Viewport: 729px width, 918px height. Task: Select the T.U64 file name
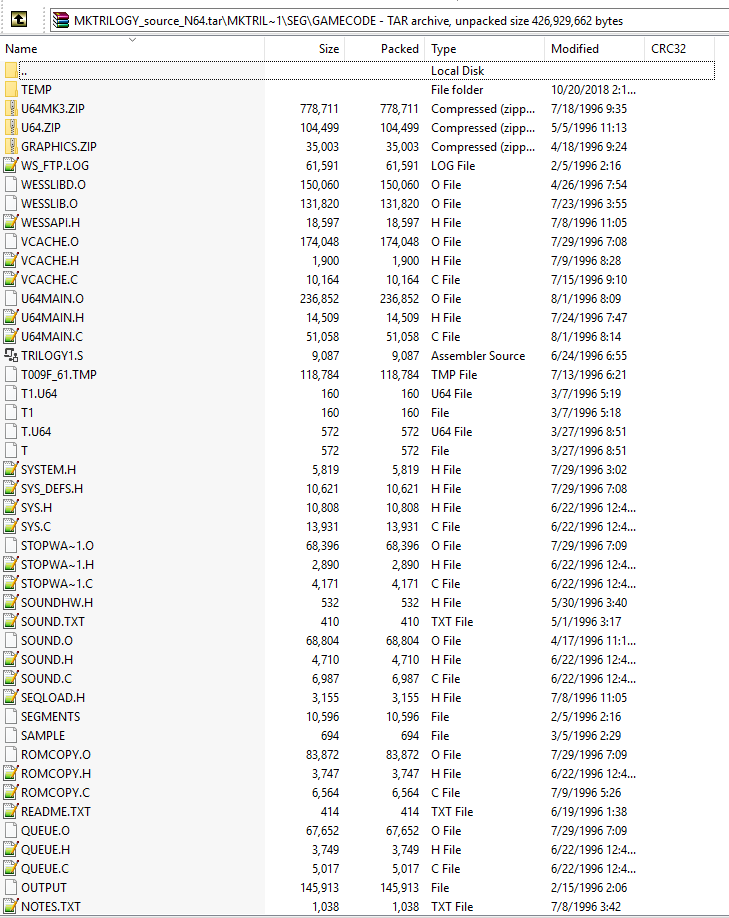click(x=36, y=431)
